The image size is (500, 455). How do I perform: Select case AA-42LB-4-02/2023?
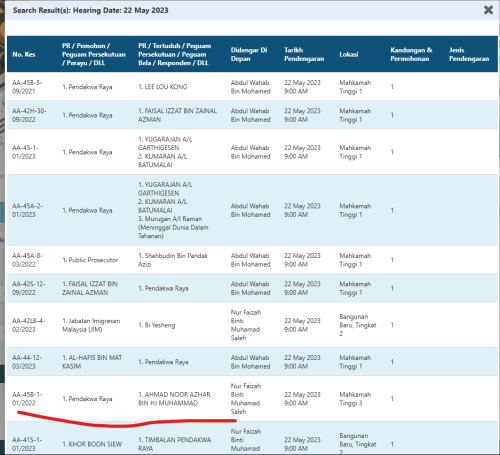pyautogui.click(x=29, y=325)
